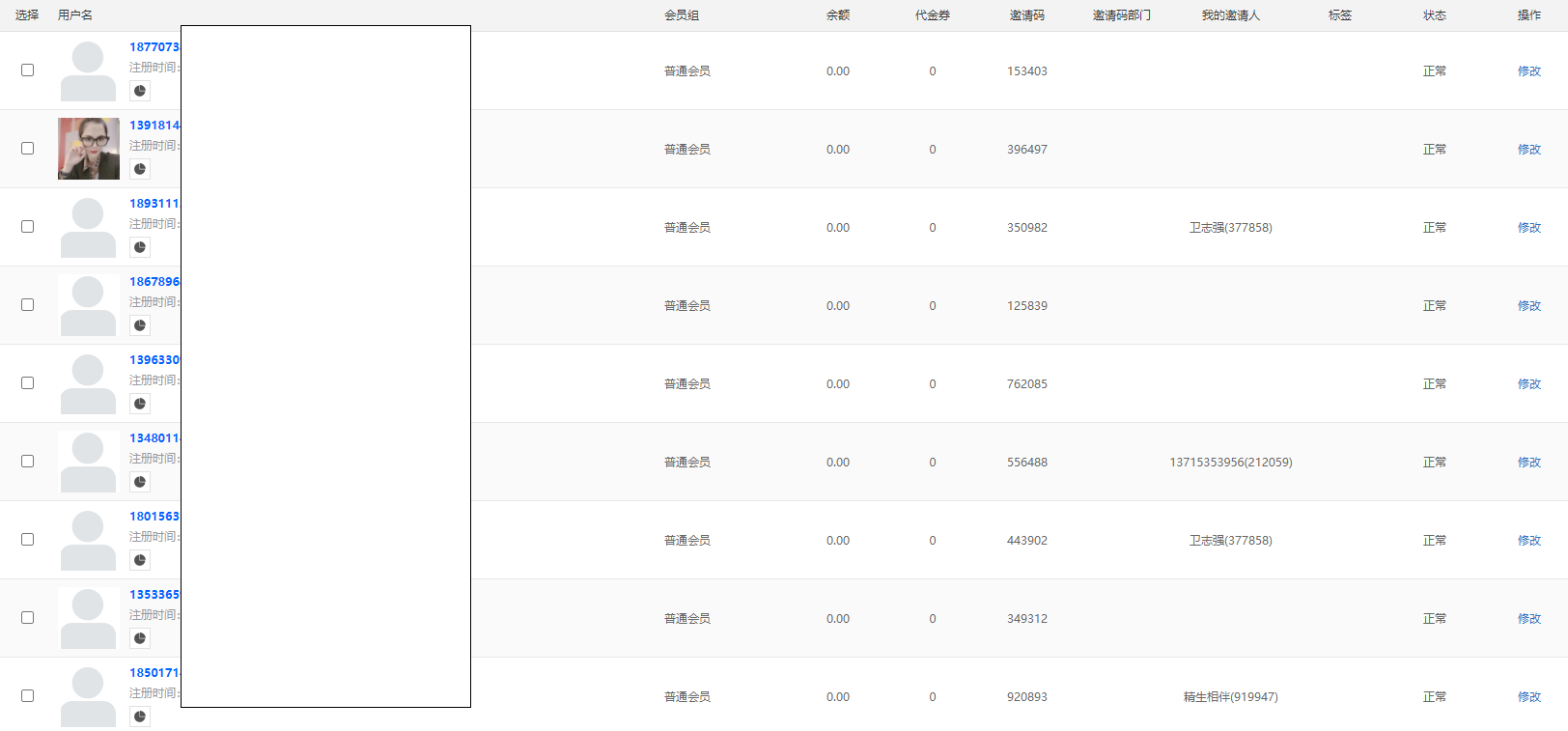Click 修改 for the member with invite code 125839
Screen dimensions: 1568x731
pos(1529,306)
